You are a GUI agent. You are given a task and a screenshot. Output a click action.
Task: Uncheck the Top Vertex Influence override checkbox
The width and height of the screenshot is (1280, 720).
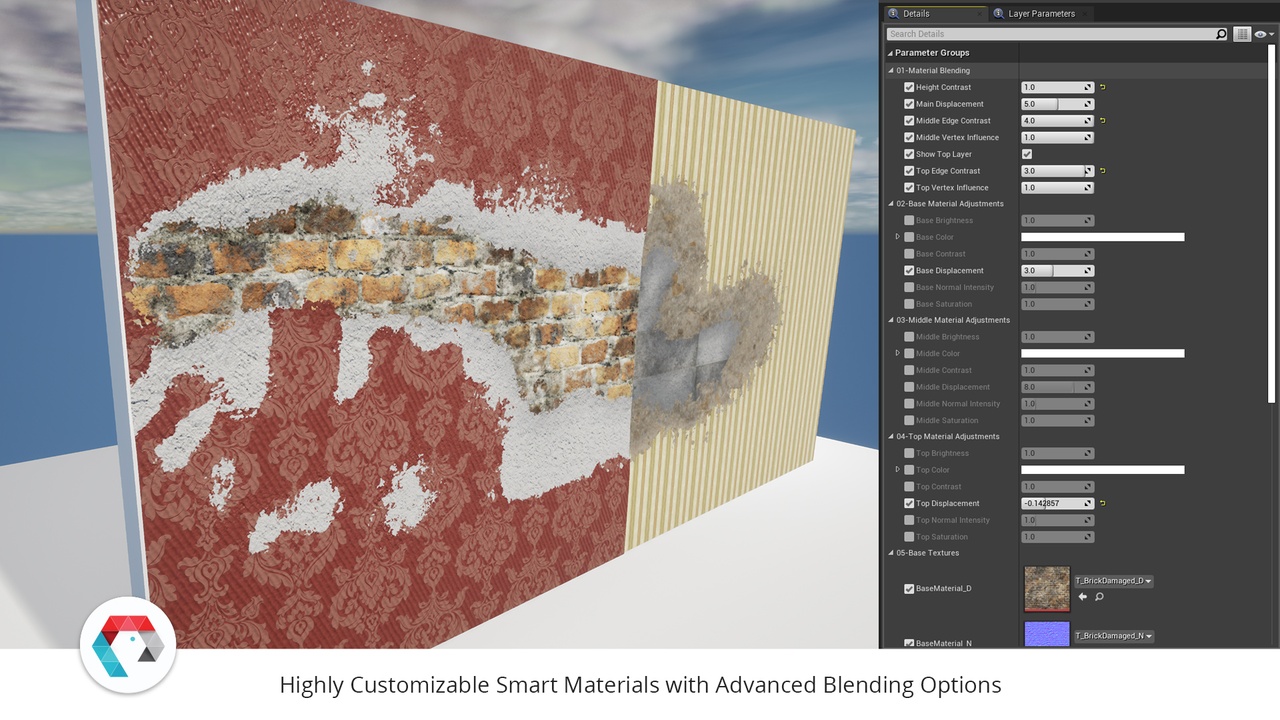tap(909, 187)
